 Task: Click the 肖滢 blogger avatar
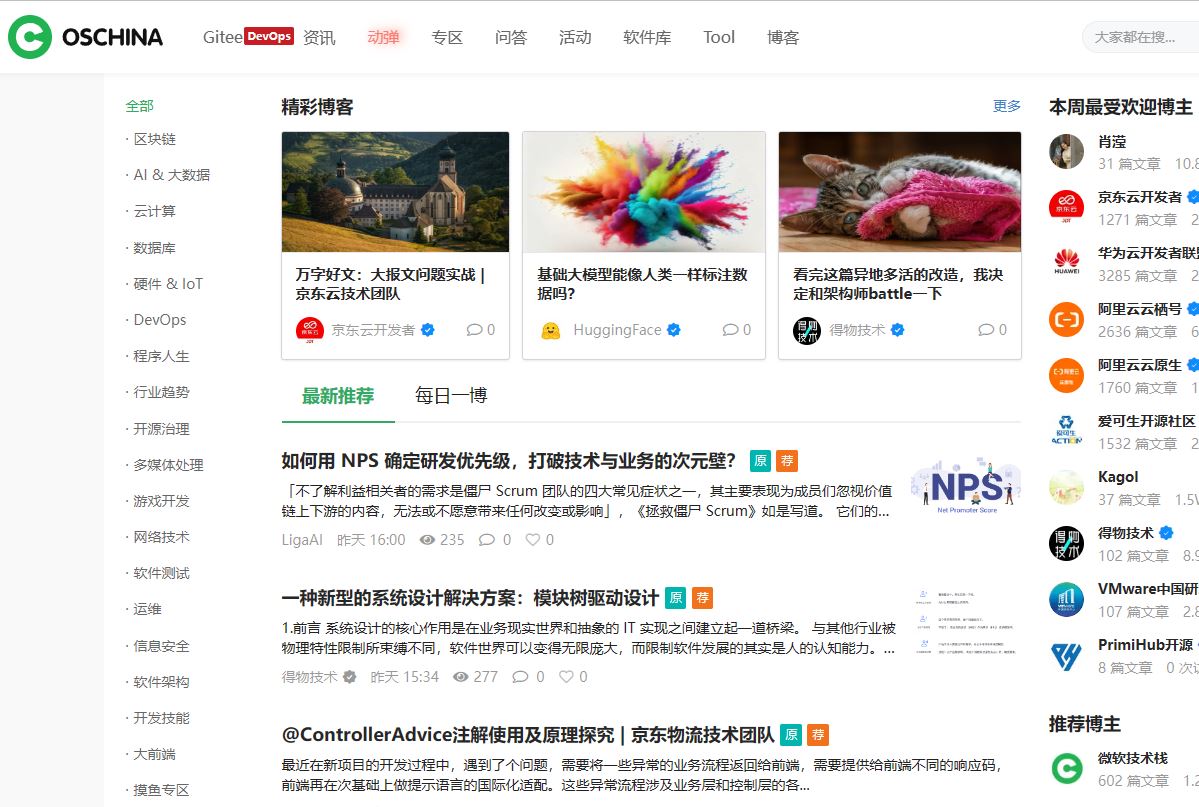click(x=1067, y=151)
